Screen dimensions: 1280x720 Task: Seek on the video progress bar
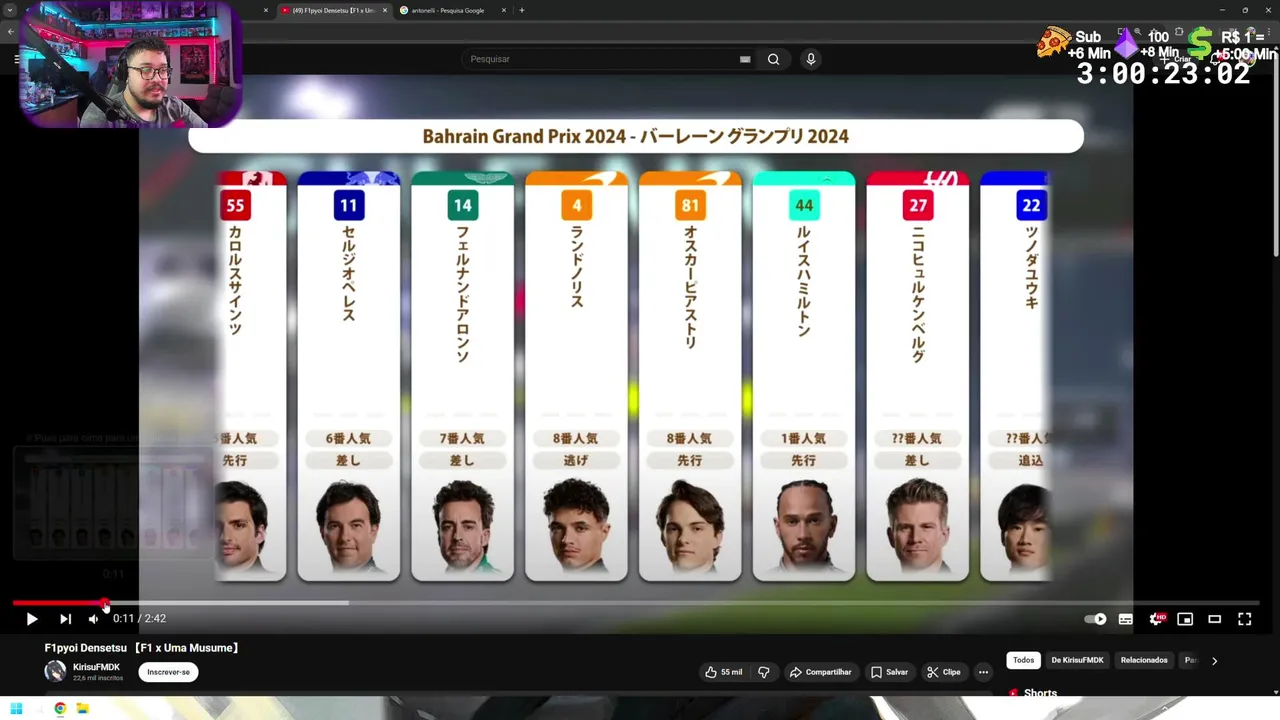tap(635, 603)
